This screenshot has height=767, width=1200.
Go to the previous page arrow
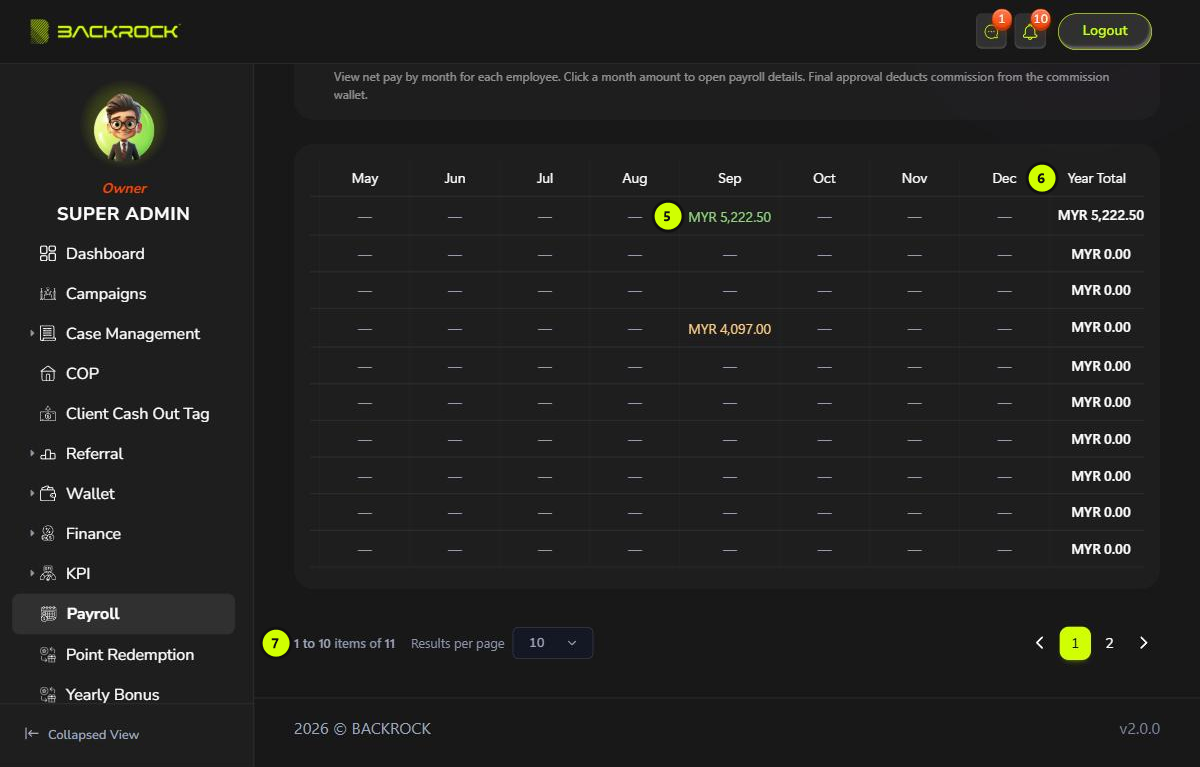[1040, 643]
